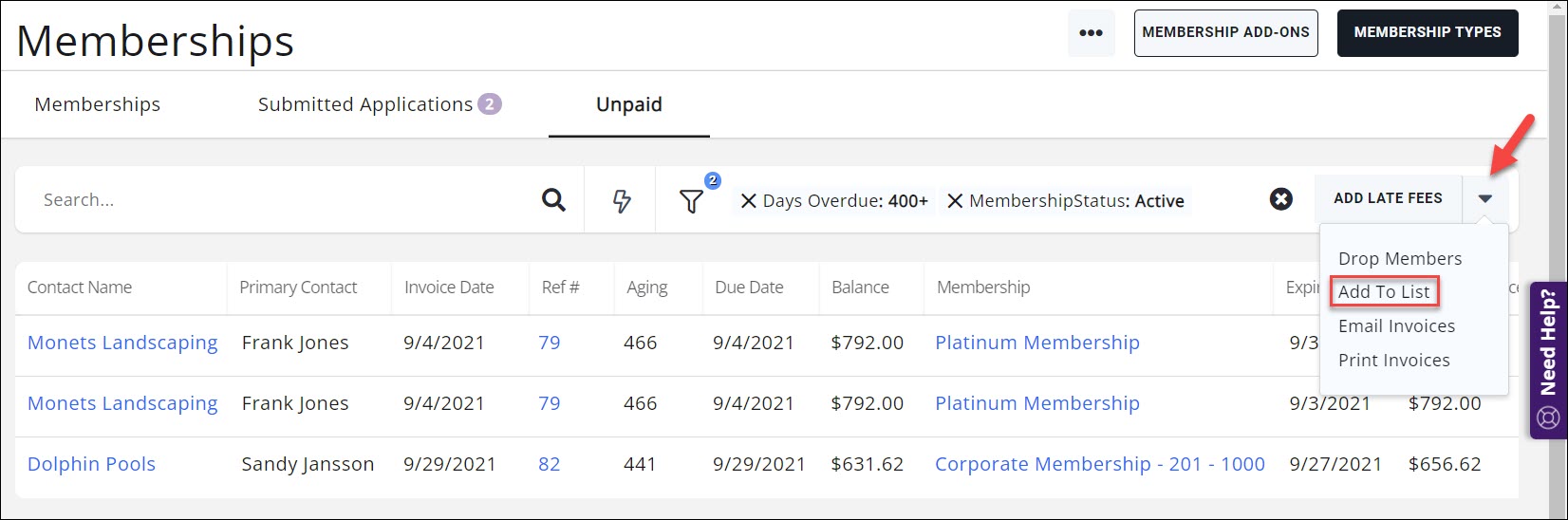Remove the Days Overdue 400+ filter
Viewport: 1568px width, 520px height.
coord(749,201)
